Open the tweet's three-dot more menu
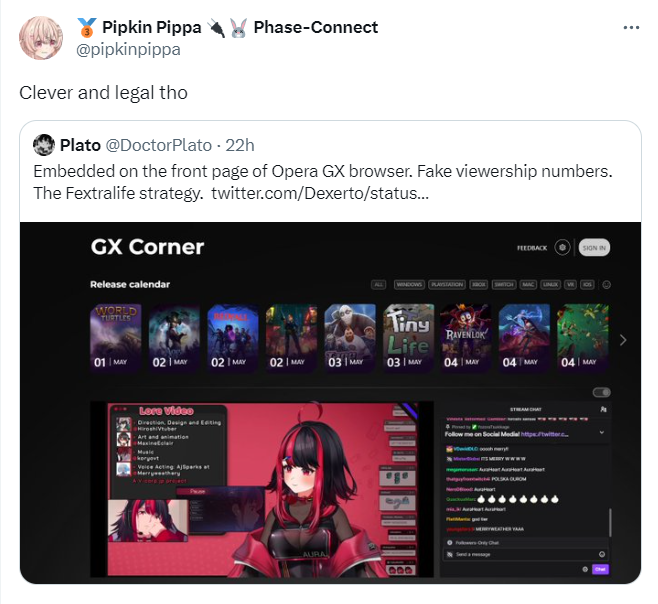 pyautogui.click(x=631, y=28)
